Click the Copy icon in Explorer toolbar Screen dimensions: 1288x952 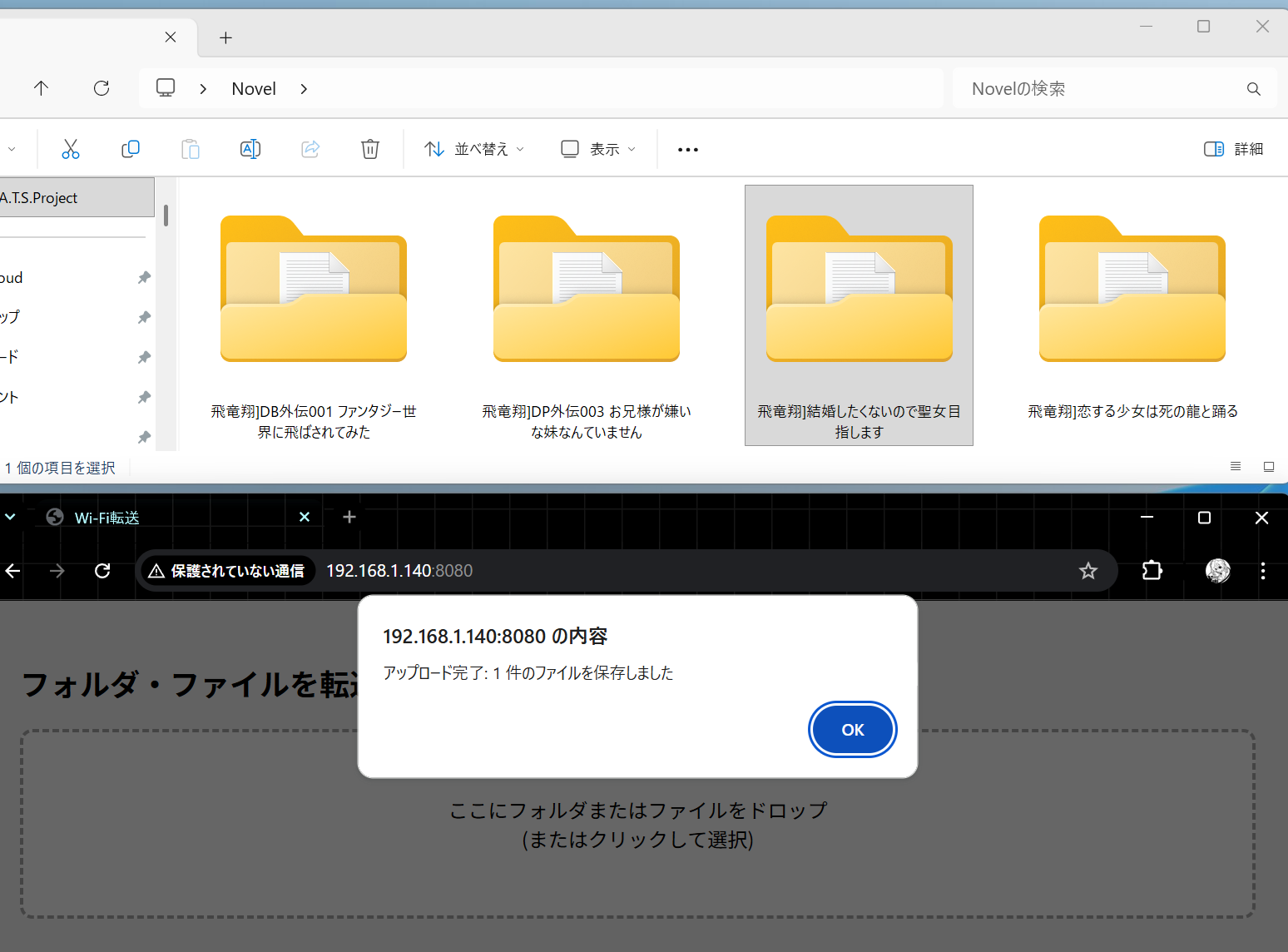click(131, 148)
